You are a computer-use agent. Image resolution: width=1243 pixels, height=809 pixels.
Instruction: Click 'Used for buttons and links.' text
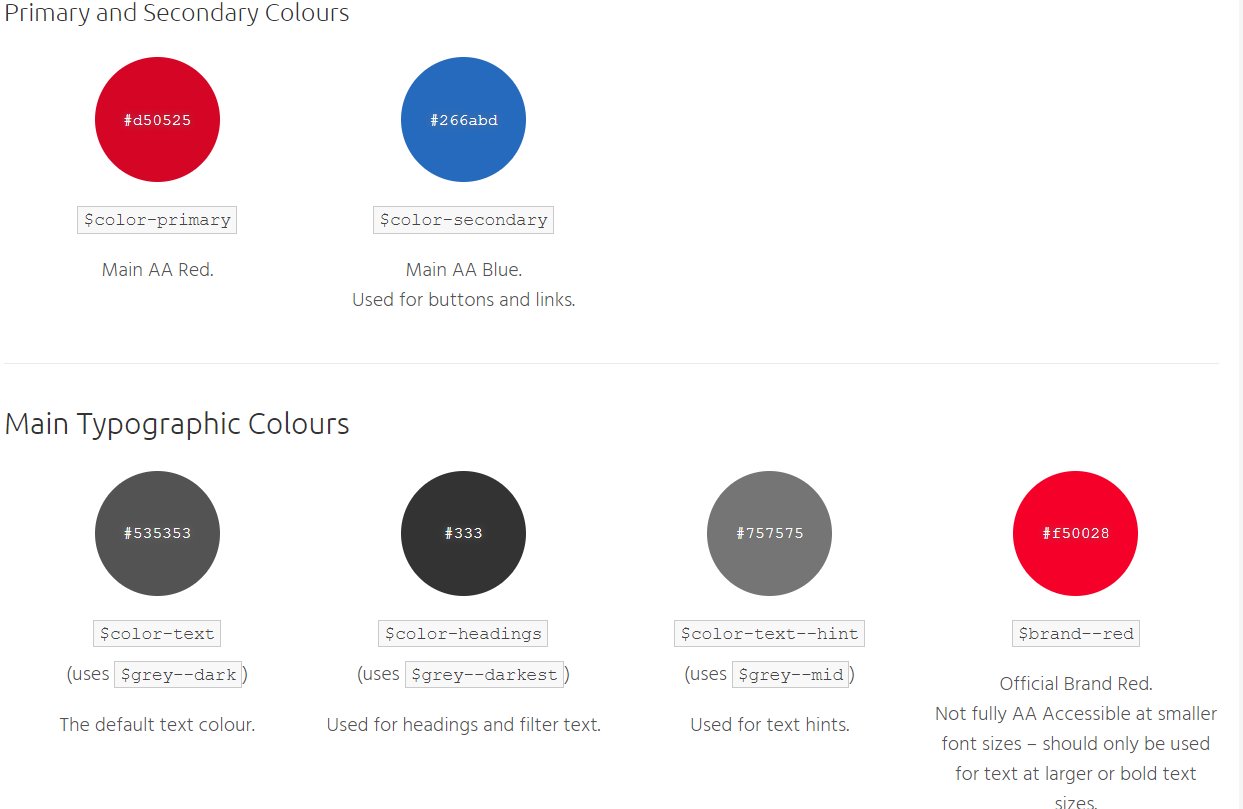pos(463,300)
